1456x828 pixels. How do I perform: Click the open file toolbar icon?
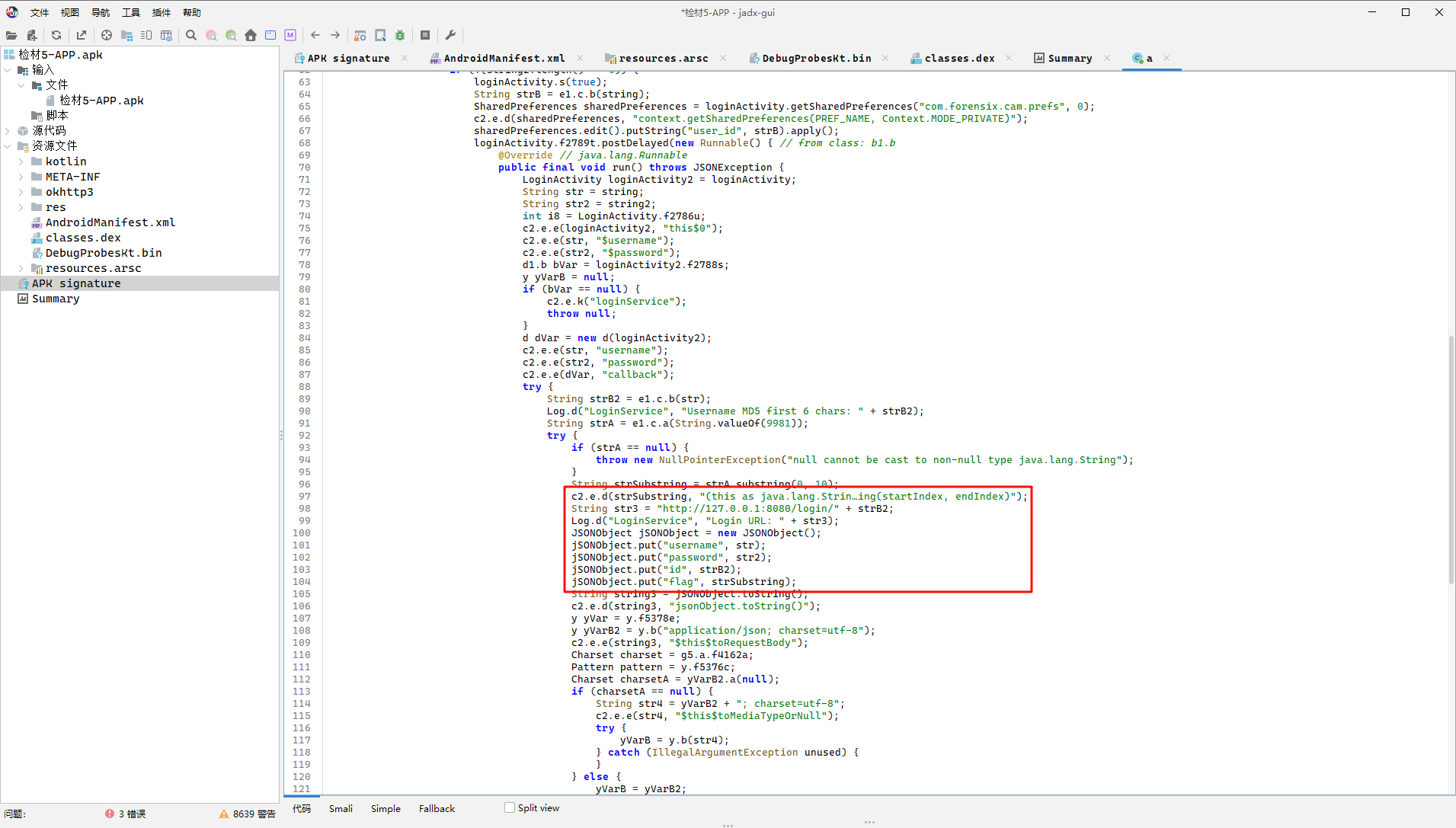coord(11,35)
